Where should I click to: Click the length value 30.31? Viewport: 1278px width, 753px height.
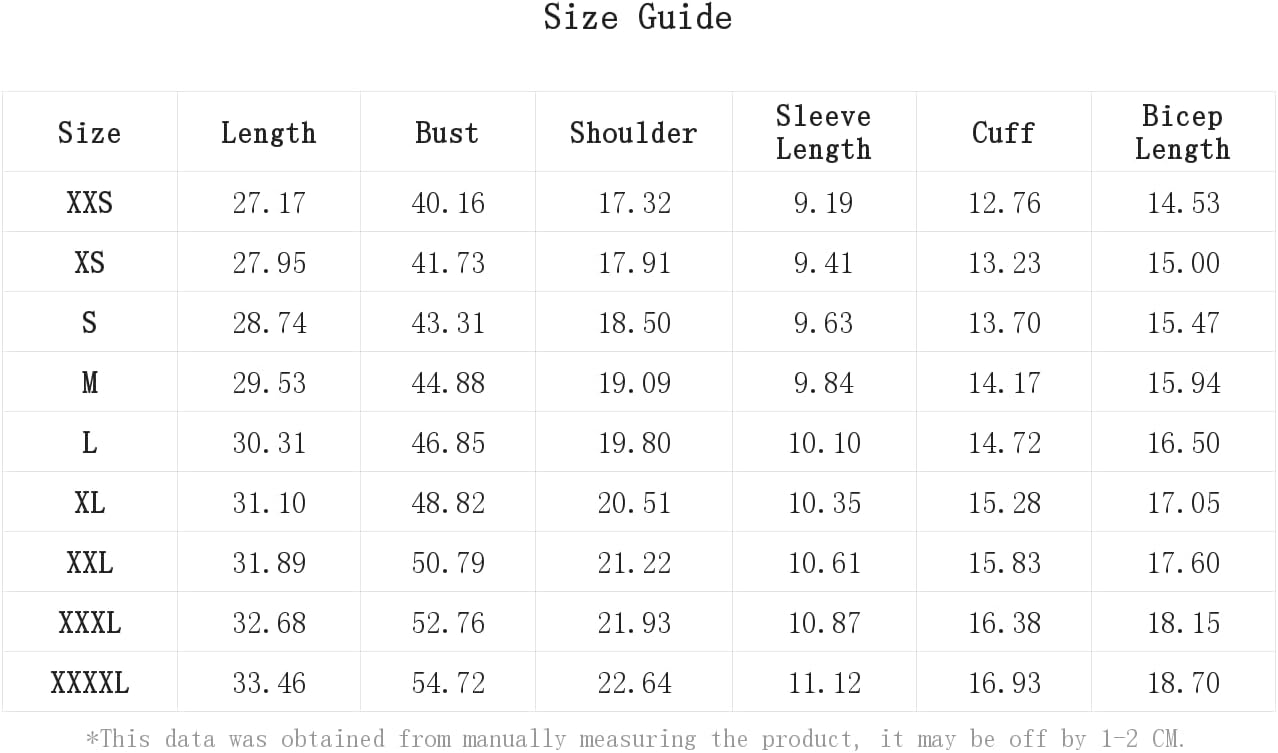tap(269, 443)
